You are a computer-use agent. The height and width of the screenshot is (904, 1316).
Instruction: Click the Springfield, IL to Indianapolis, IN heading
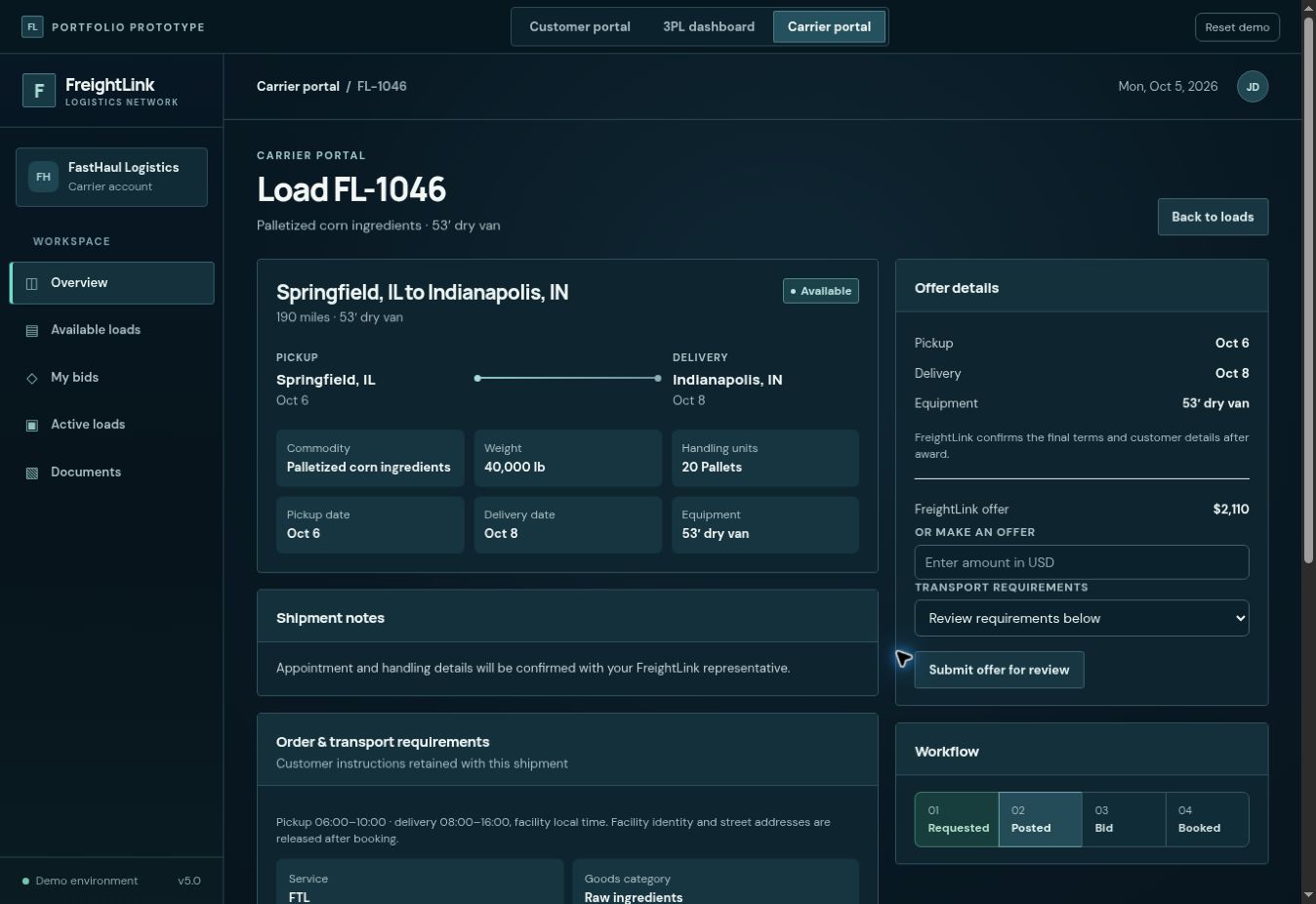pos(422,292)
